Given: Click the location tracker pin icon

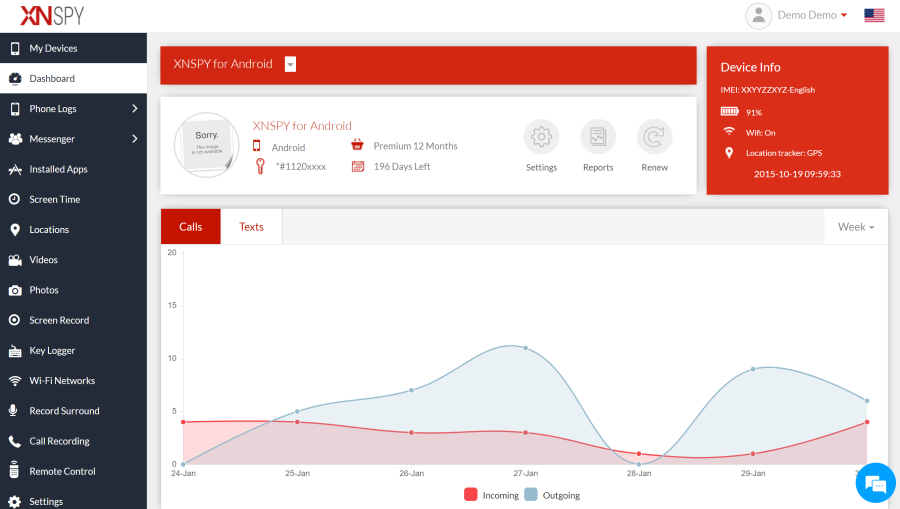Looking at the screenshot, I should [729, 153].
